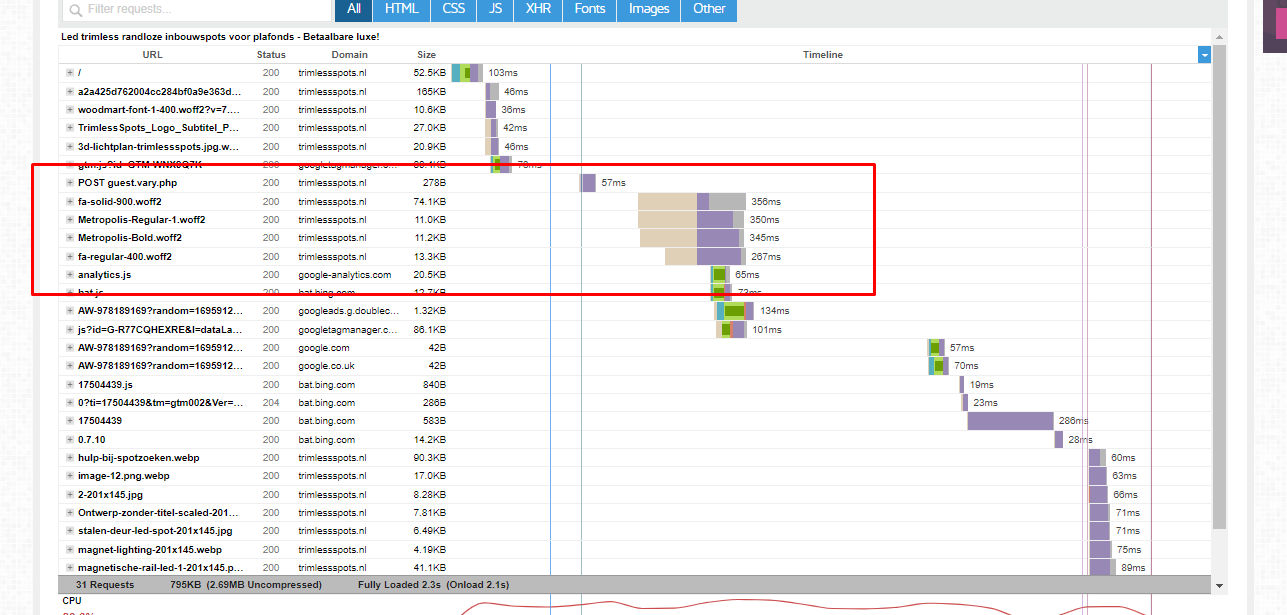This screenshot has height=615, width=1287.
Task: Expand the 0.7.10 request row
Action: pyautogui.click(x=70, y=439)
